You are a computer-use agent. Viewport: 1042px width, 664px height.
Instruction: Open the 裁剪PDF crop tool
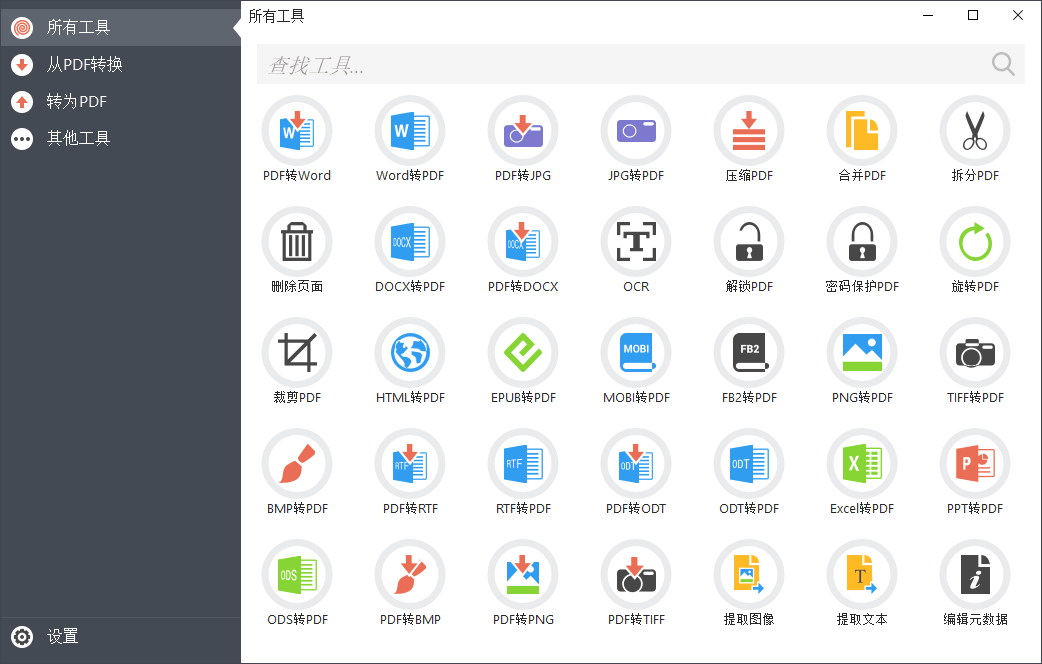[297, 353]
